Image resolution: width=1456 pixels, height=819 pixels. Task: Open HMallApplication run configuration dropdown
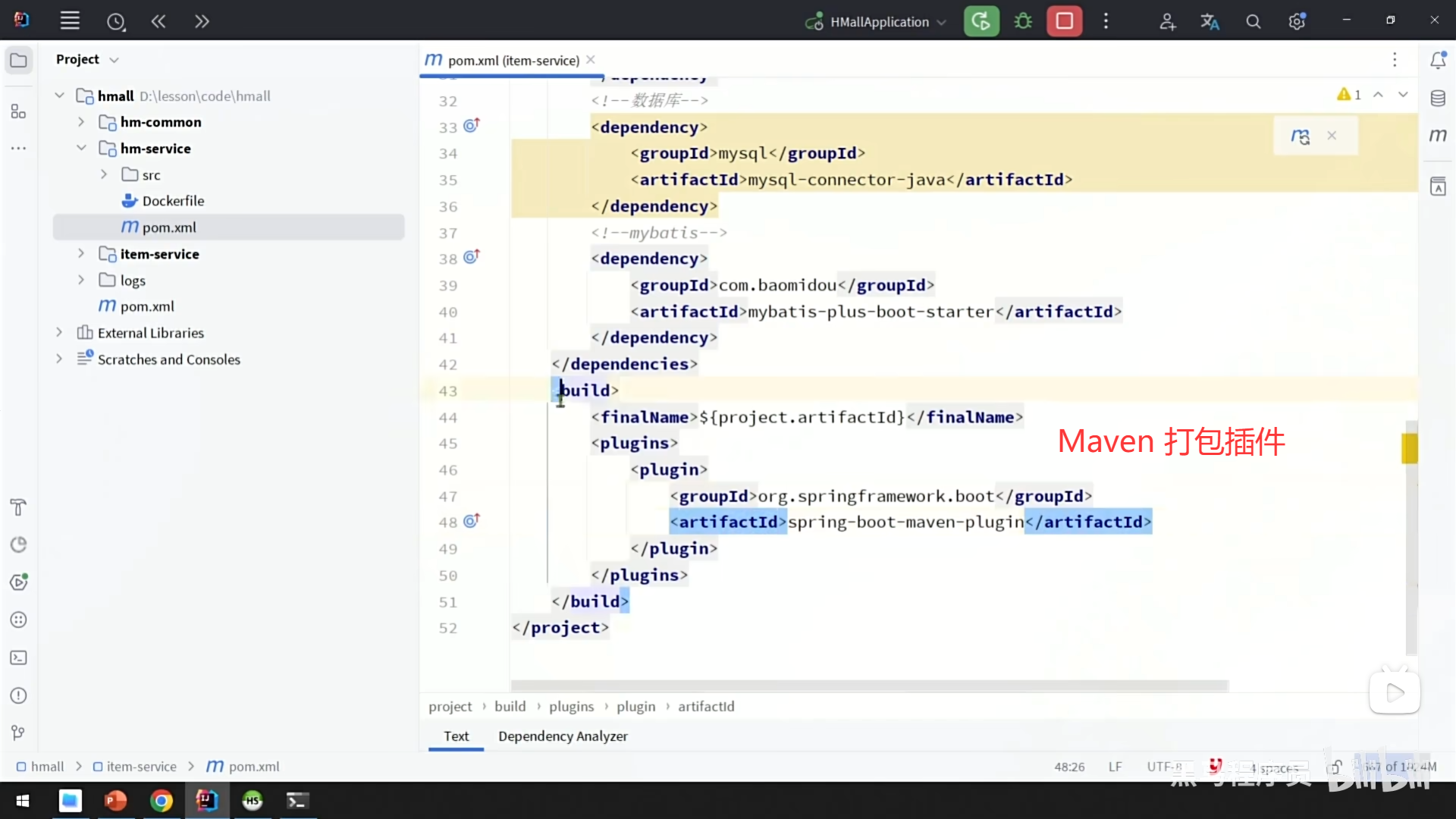click(x=880, y=22)
